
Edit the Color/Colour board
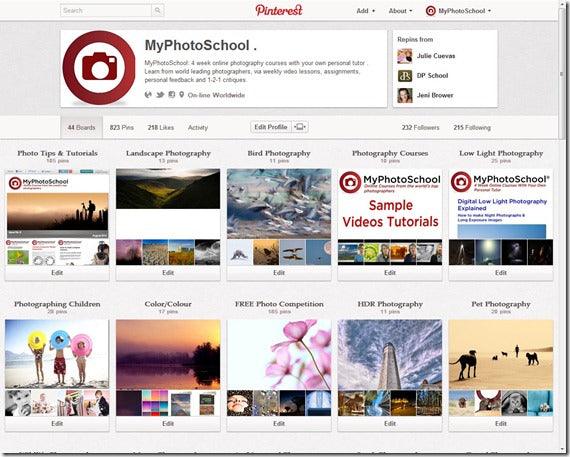pos(168,424)
